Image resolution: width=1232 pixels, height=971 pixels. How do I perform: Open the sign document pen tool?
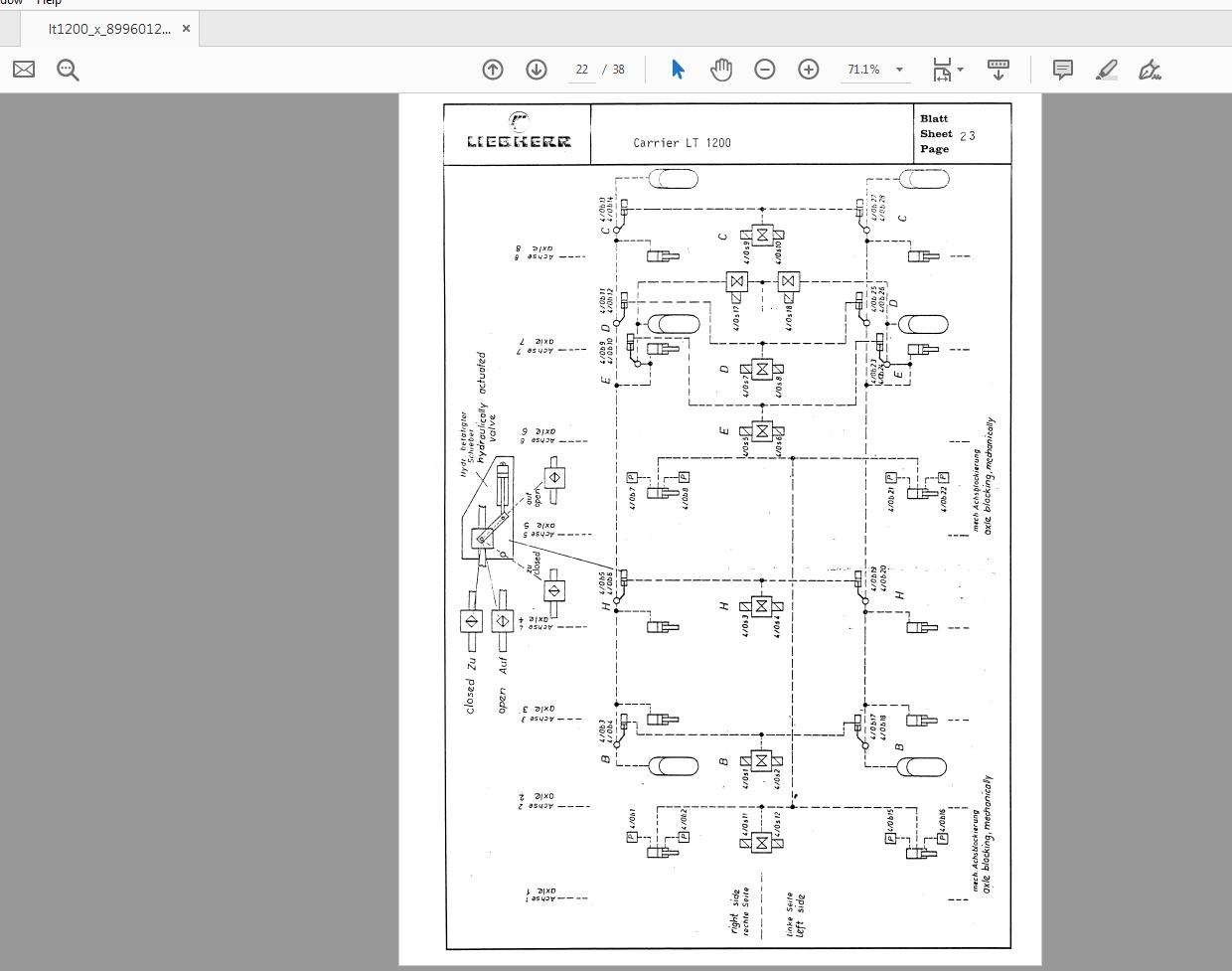point(1150,70)
